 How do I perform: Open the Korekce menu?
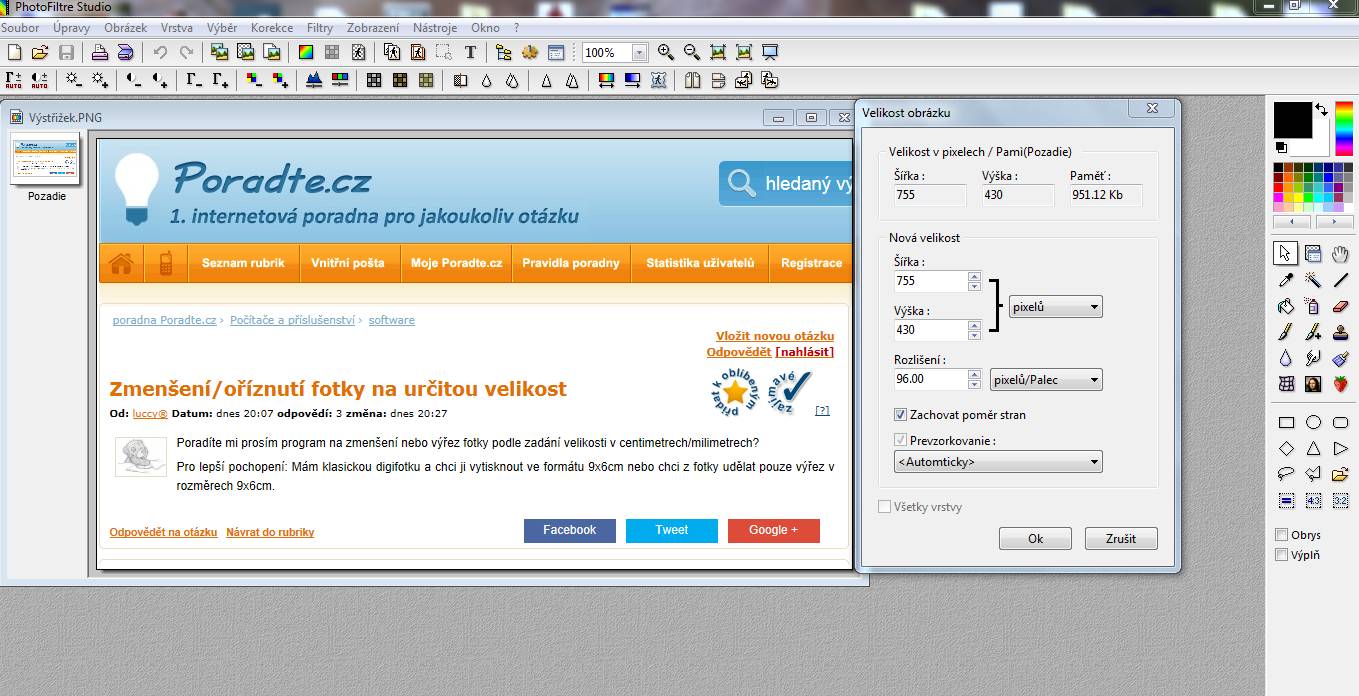(x=272, y=28)
